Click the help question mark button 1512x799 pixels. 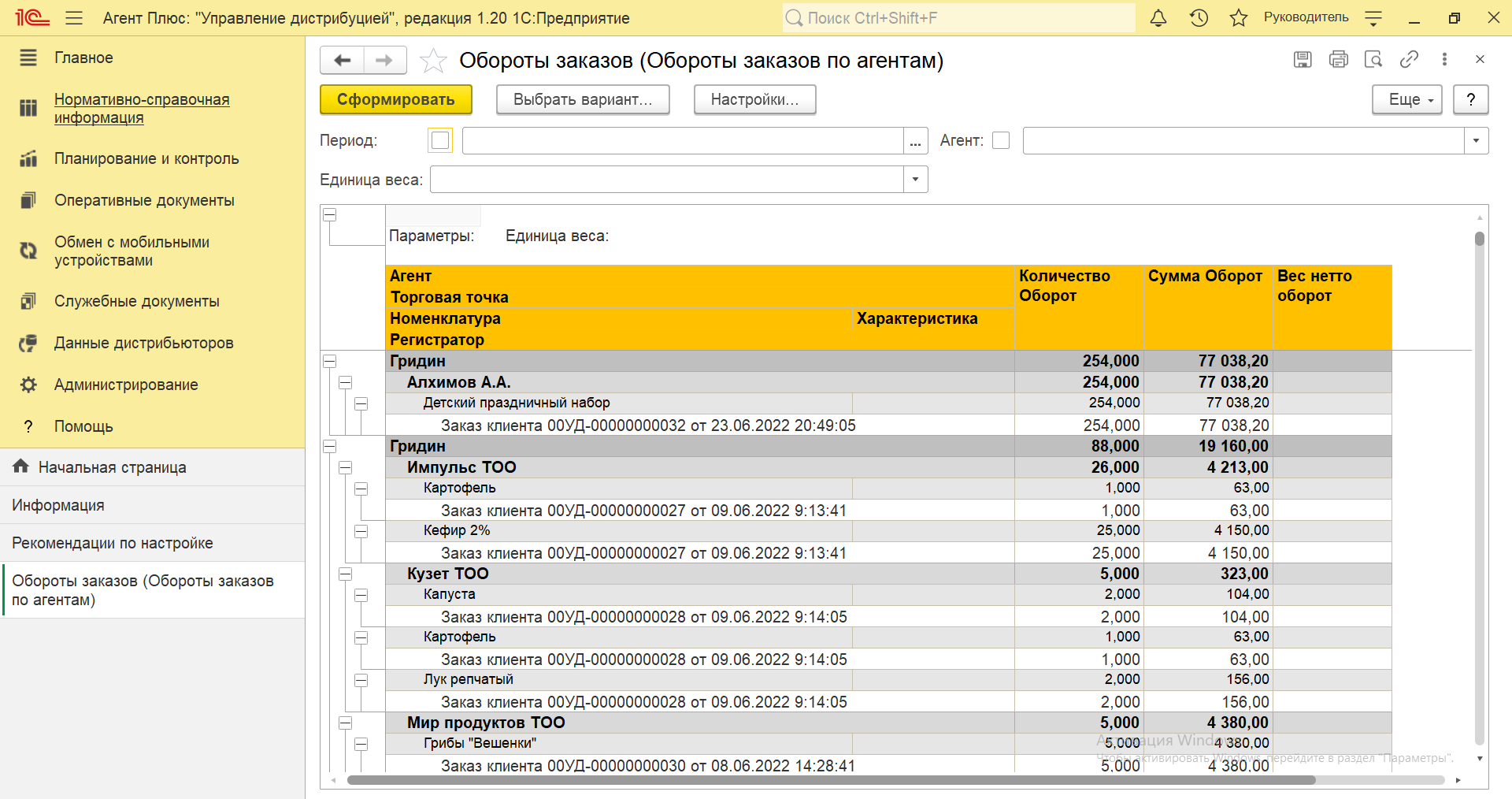1470,99
